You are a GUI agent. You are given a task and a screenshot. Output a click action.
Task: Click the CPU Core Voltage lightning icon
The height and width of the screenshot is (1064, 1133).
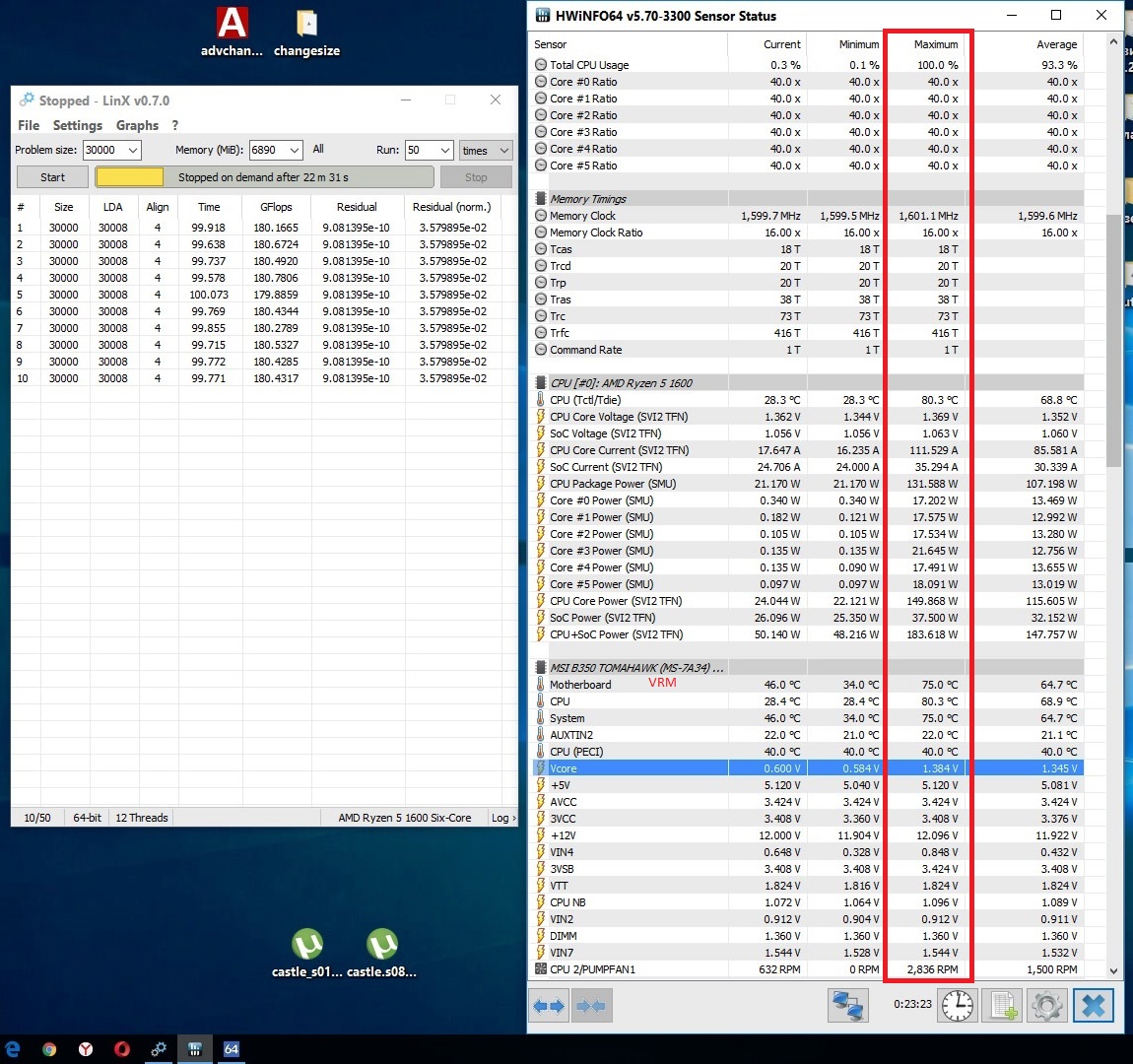tap(541, 416)
